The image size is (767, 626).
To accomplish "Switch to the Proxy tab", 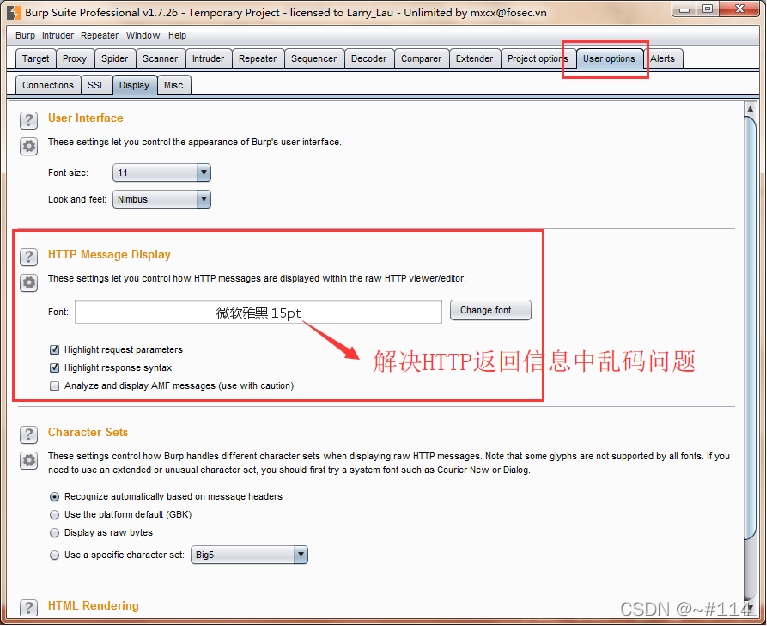I will point(75,59).
